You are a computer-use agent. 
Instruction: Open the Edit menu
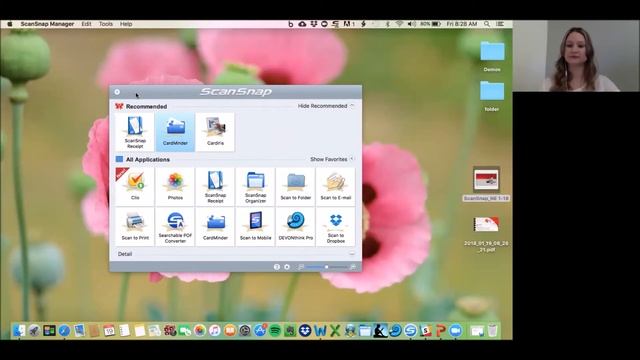coord(86,24)
